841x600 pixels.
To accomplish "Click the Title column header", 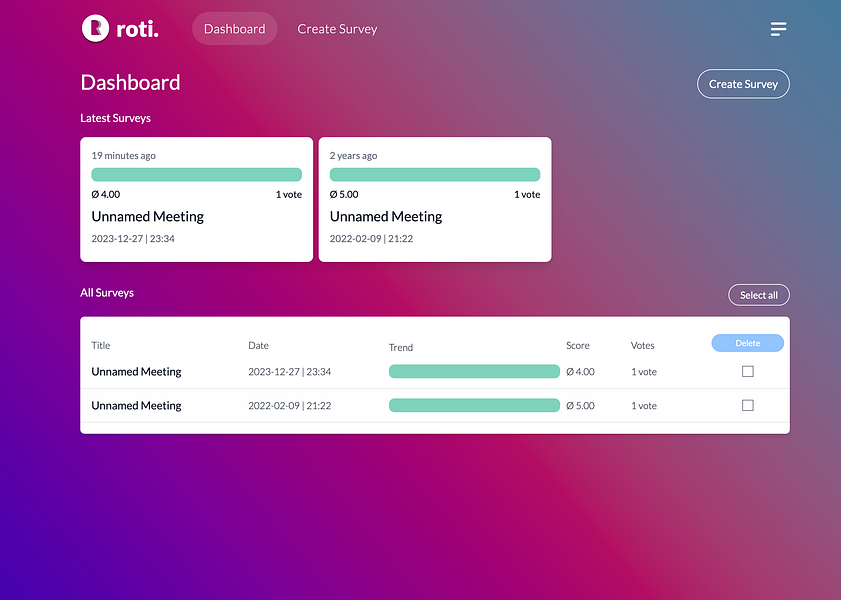I will (100, 345).
